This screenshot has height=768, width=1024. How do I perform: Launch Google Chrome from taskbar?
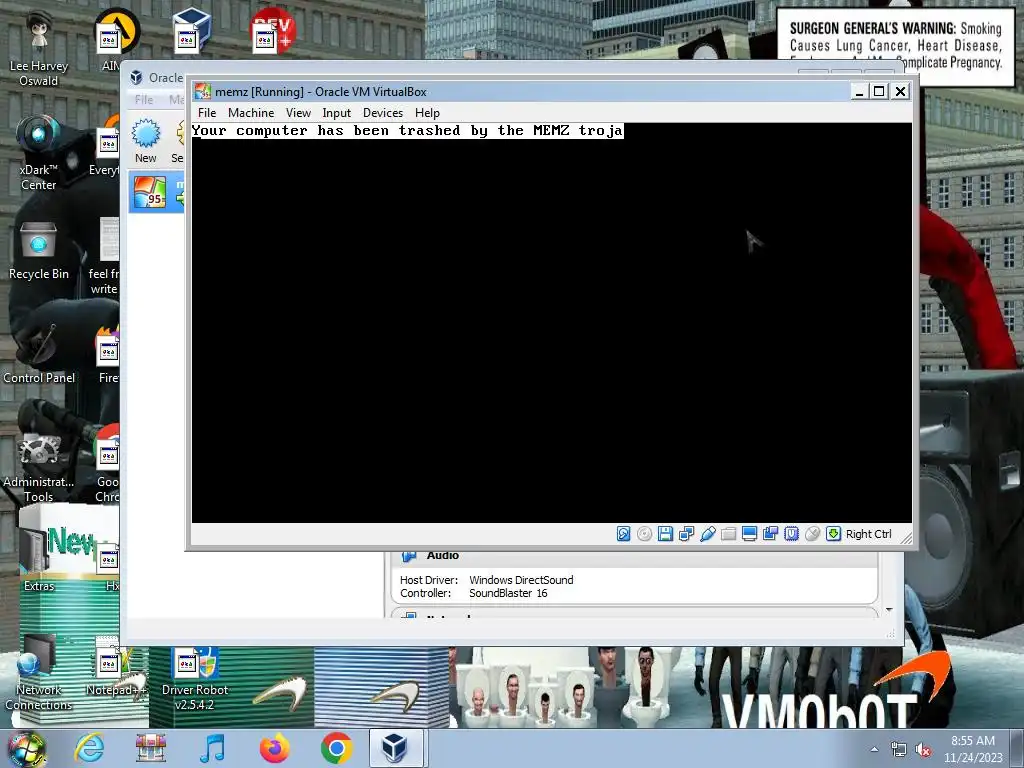[x=336, y=748]
